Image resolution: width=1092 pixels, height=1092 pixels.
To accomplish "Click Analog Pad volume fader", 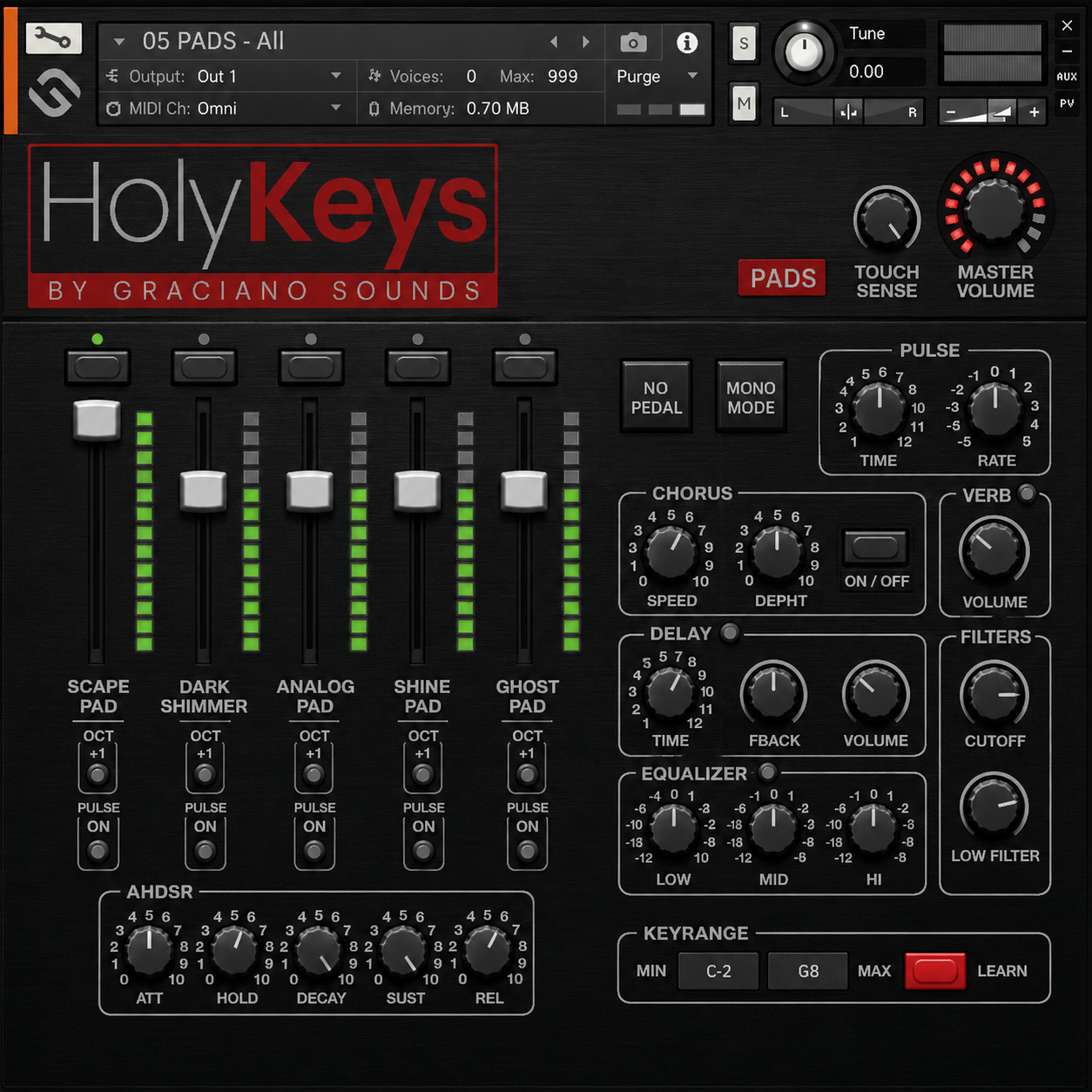I will click(x=310, y=490).
